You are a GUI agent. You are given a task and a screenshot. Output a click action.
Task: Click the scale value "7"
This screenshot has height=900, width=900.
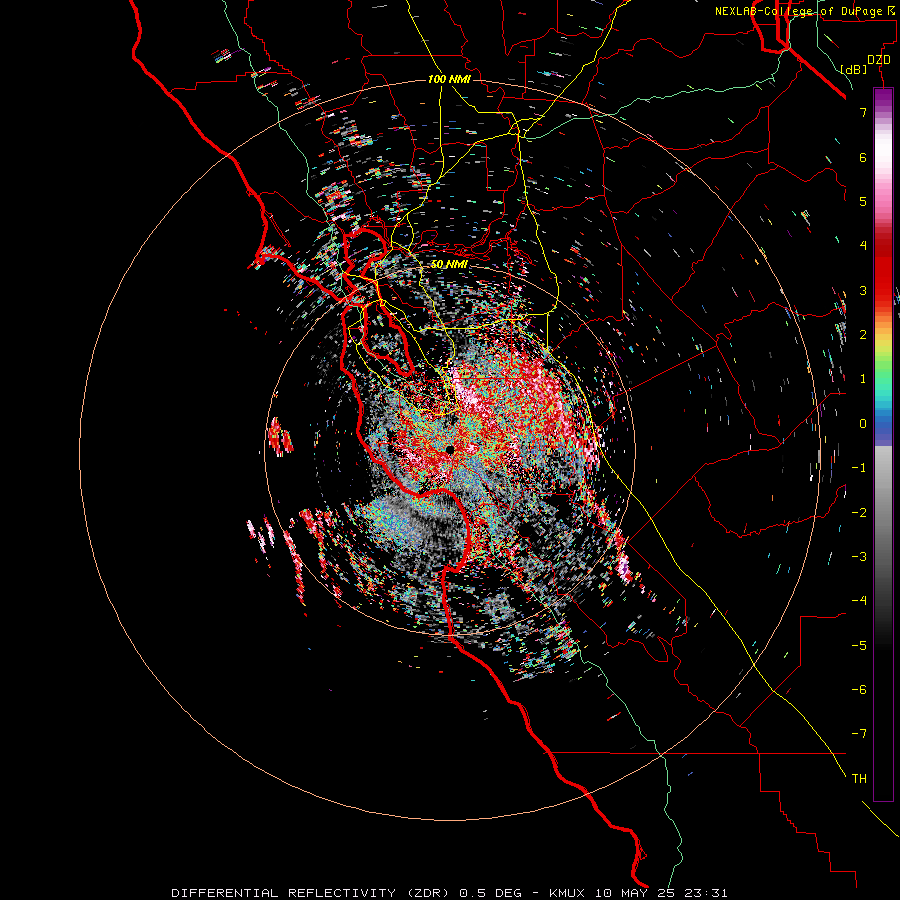point(863,113)
